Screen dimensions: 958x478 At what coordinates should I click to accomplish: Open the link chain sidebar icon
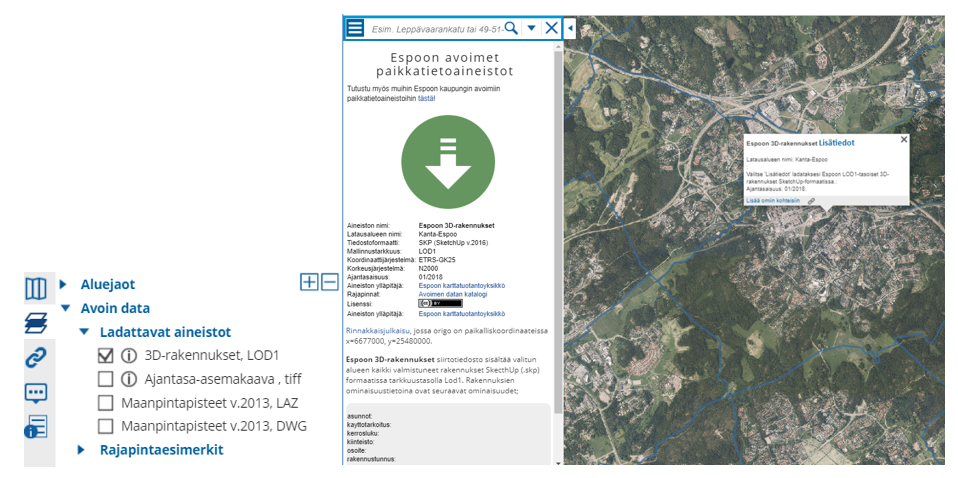pos(36,357)
